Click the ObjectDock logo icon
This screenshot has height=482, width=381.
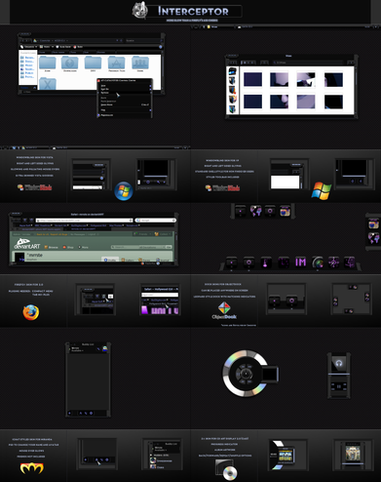(x=224, y=308)
